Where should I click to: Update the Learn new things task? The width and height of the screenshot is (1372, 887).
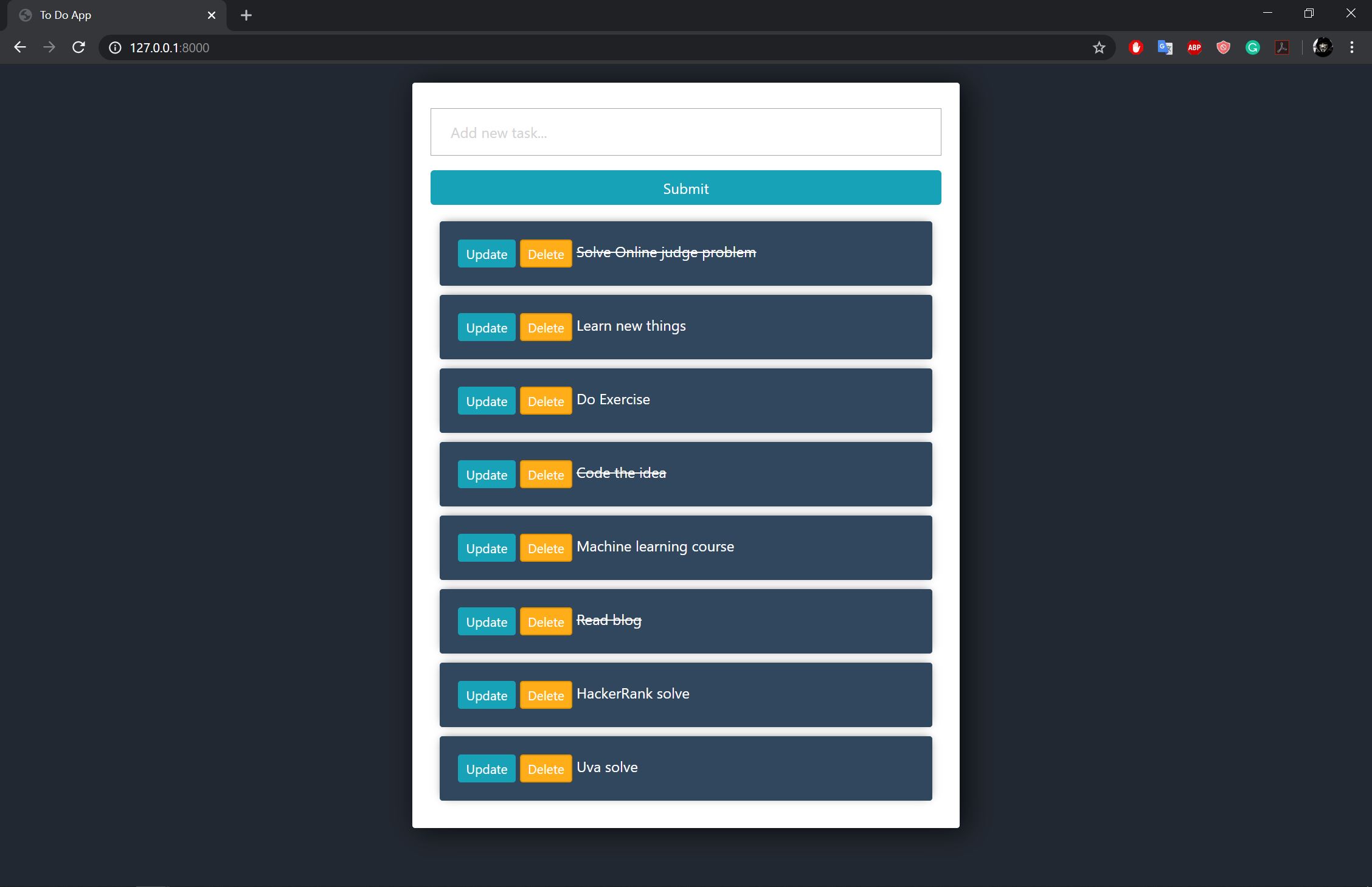click(486, 328)
